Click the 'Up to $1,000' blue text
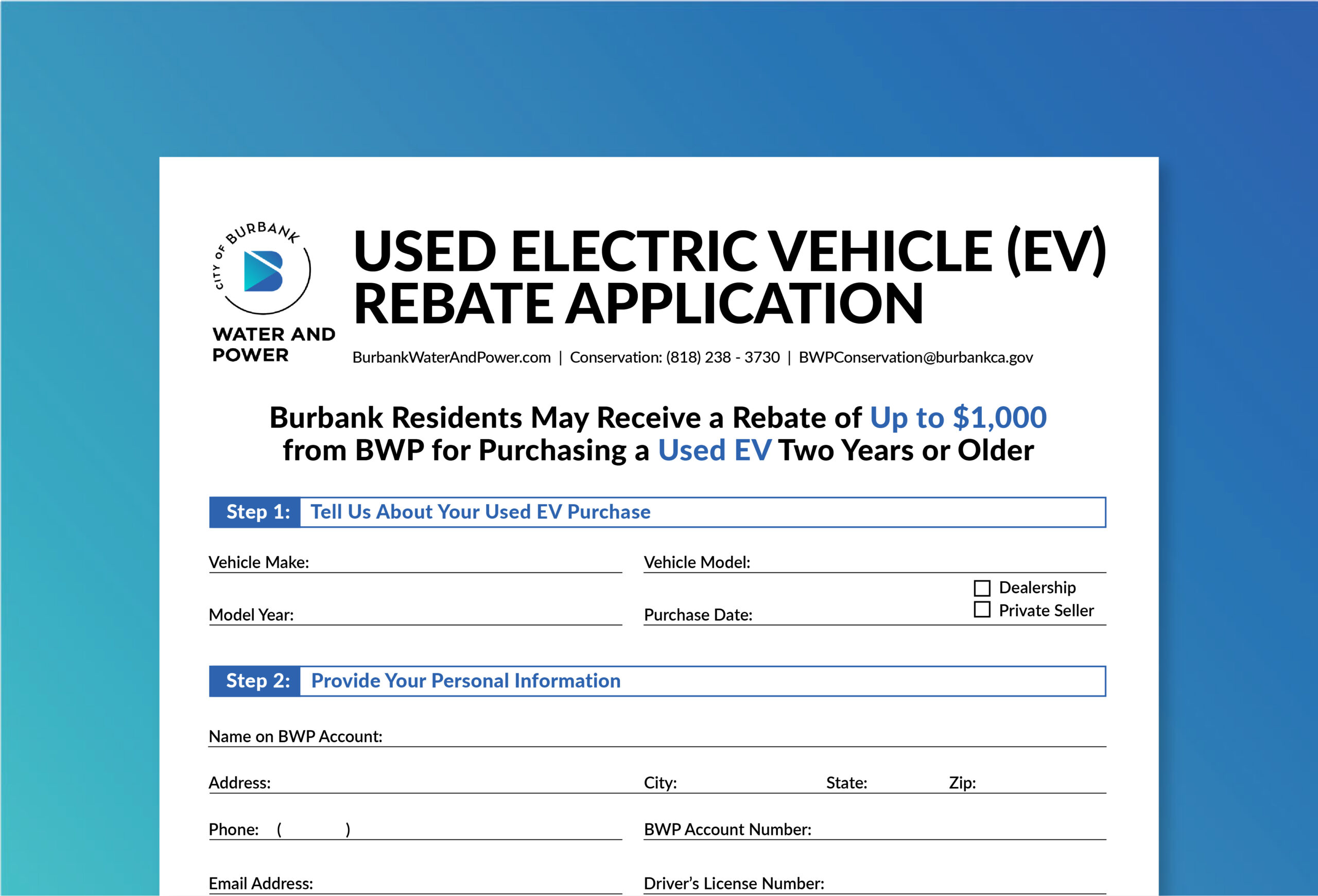Screen dimensions: 1318x896 tap(958, 418)
